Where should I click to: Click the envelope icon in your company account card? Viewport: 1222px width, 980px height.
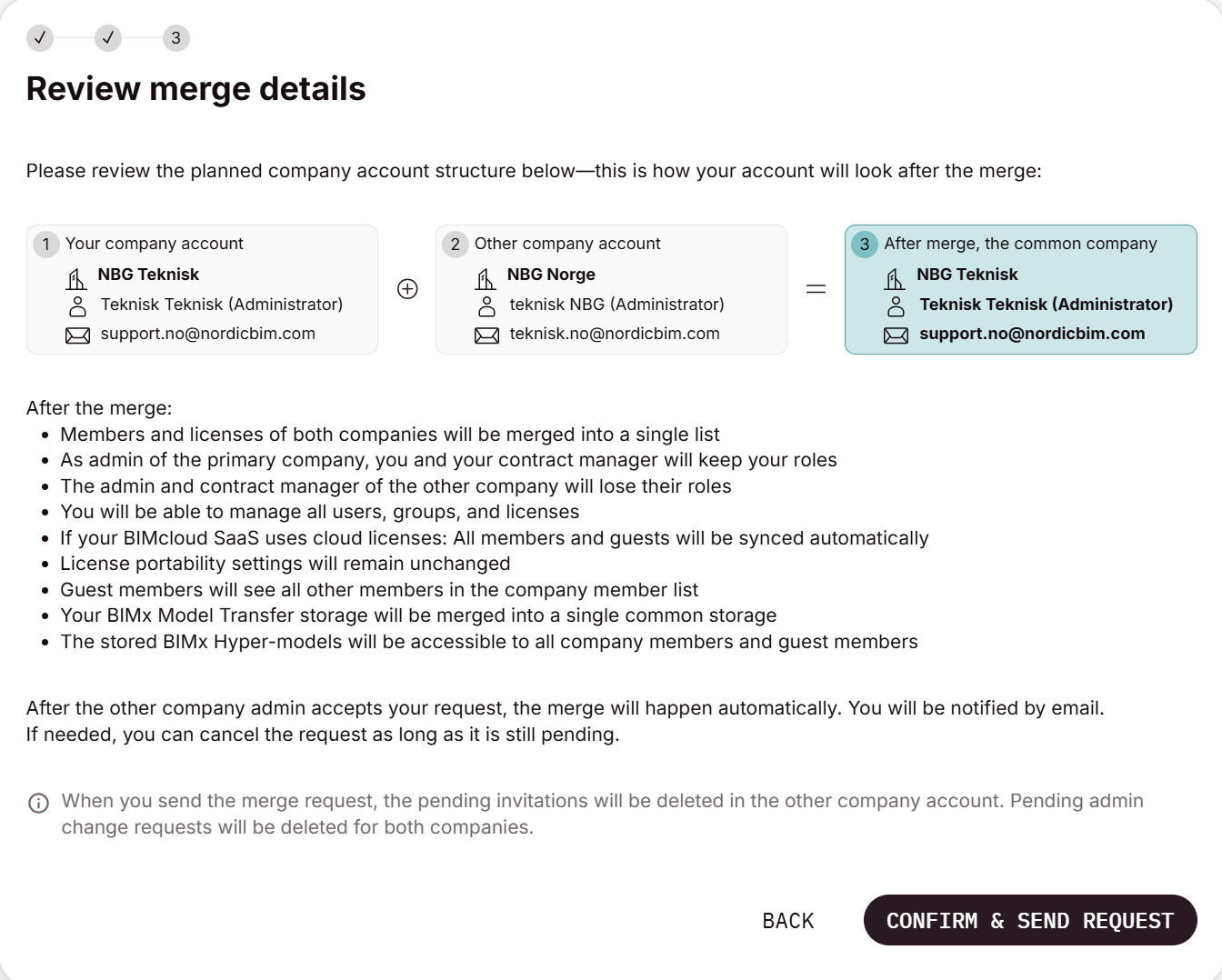tap(78, 335)
